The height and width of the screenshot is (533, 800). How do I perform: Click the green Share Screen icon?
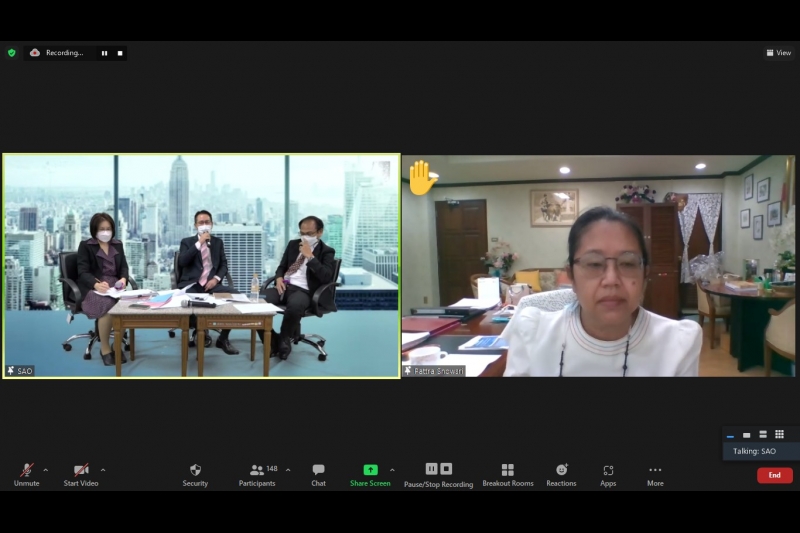370,470
